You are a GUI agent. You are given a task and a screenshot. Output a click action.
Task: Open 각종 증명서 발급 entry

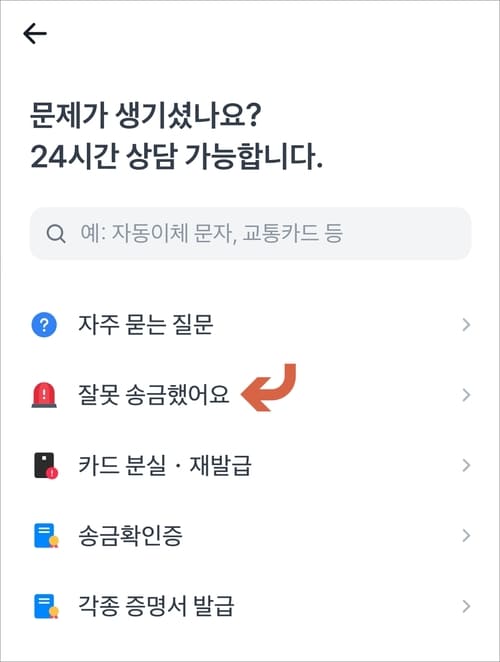(x=250, y=606)
